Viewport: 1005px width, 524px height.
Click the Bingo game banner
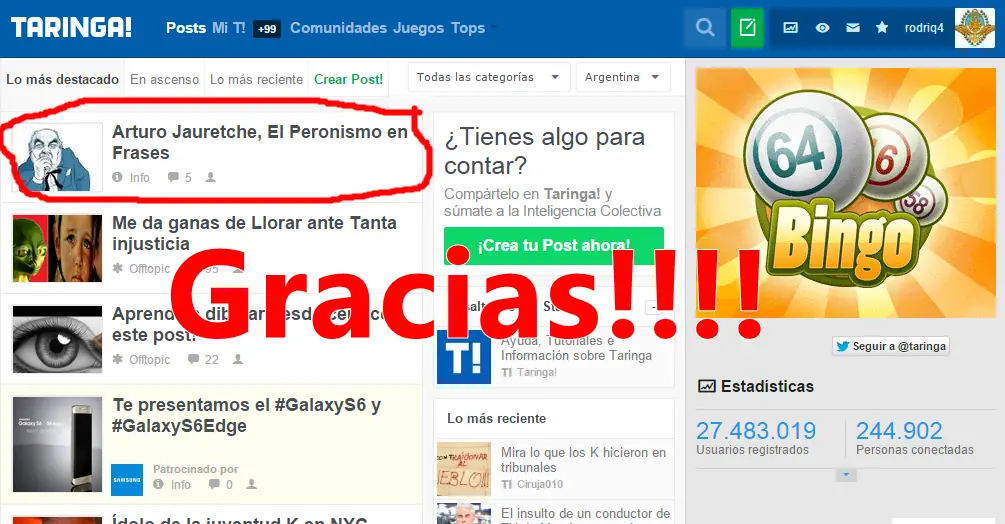click(x=846, y=193)
